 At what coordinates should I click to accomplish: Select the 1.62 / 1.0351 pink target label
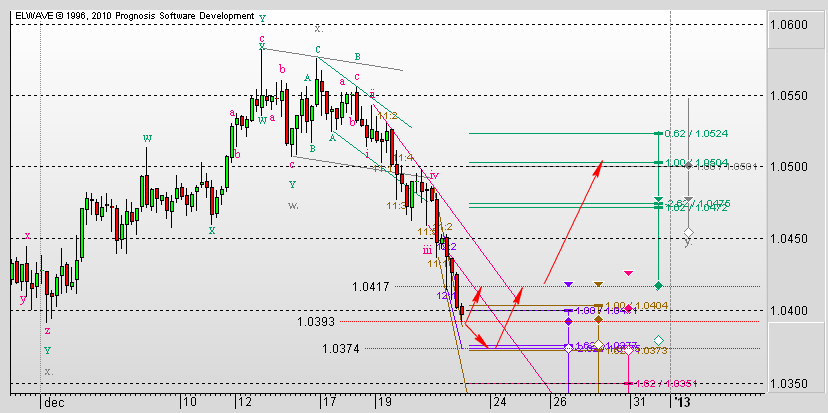coord(667,383)
